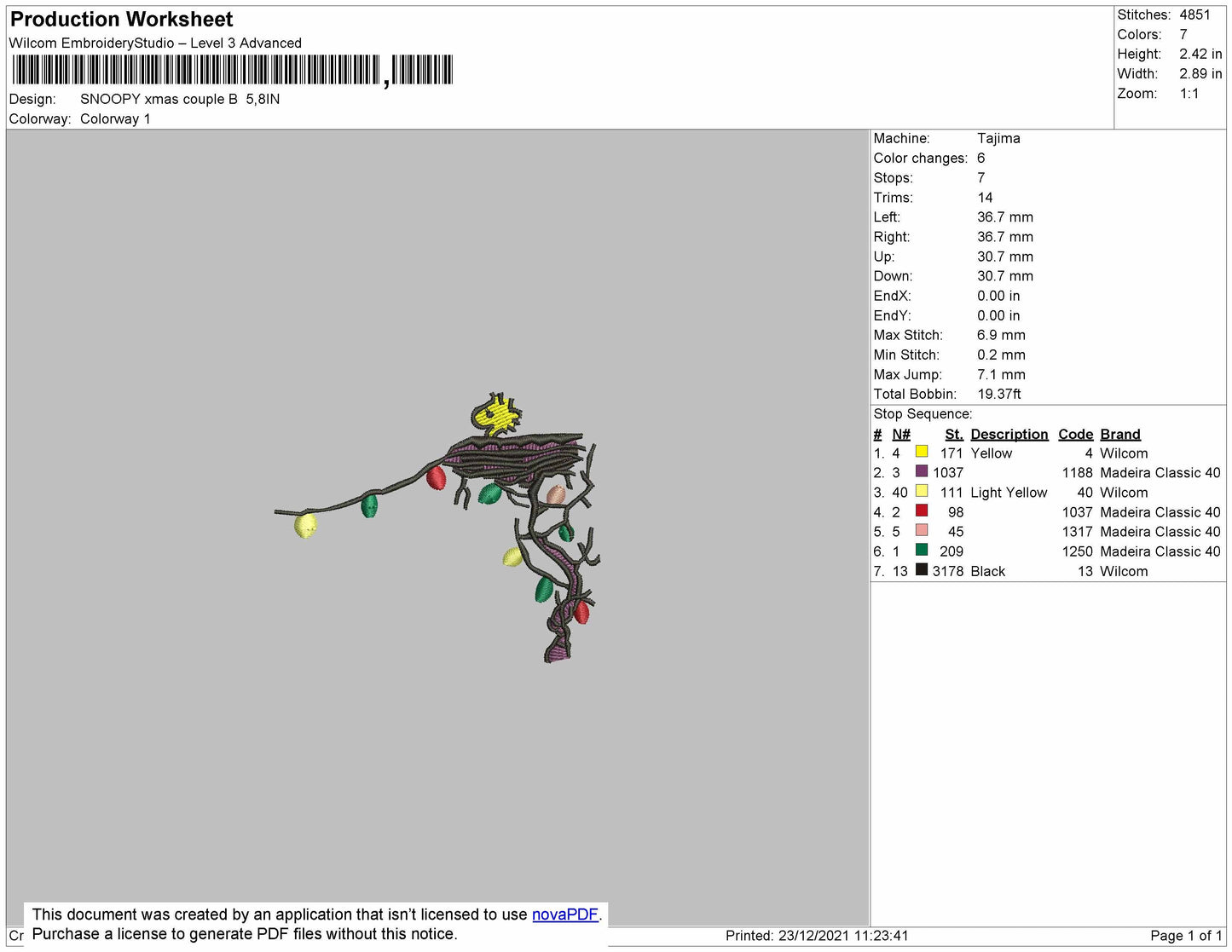The width and height of the screenshot is (1232, 952).
Task: Click the Light Yellow description text
Action: pyautogui.click(x=1009, y=493)
